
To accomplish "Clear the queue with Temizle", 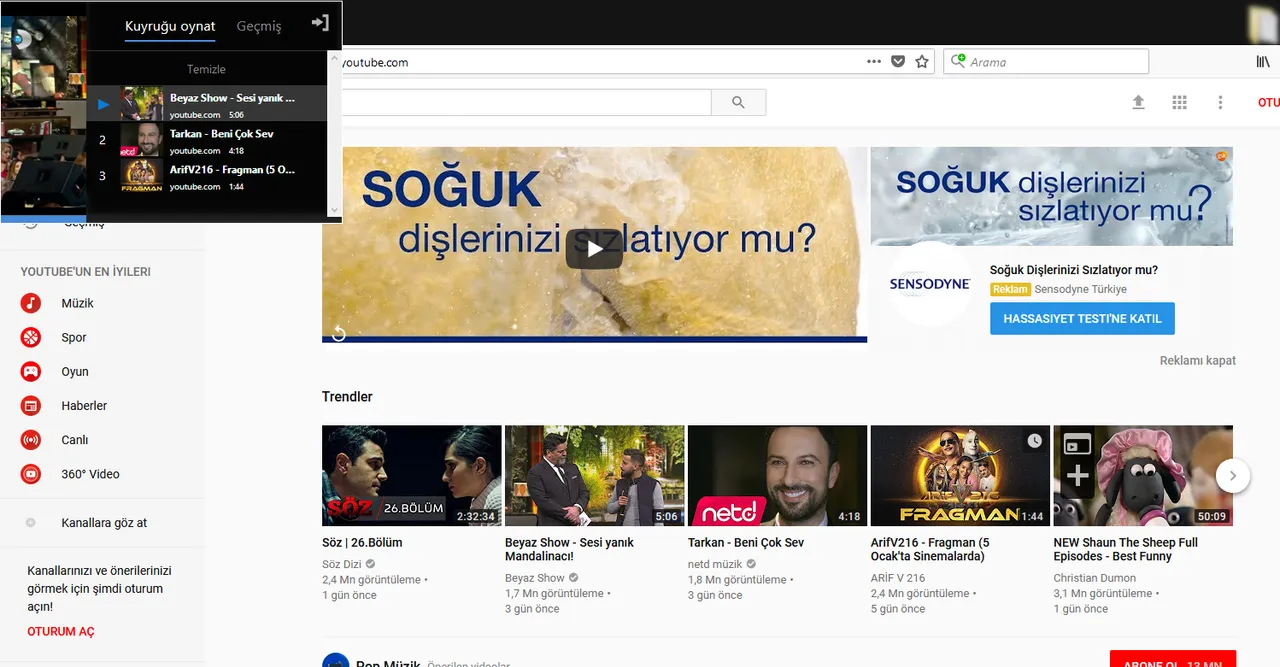I will 206,70.
